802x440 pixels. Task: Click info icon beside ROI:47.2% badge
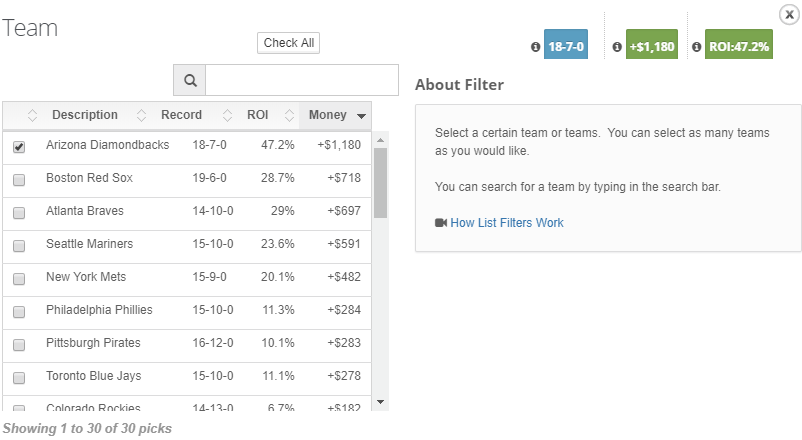696,47
